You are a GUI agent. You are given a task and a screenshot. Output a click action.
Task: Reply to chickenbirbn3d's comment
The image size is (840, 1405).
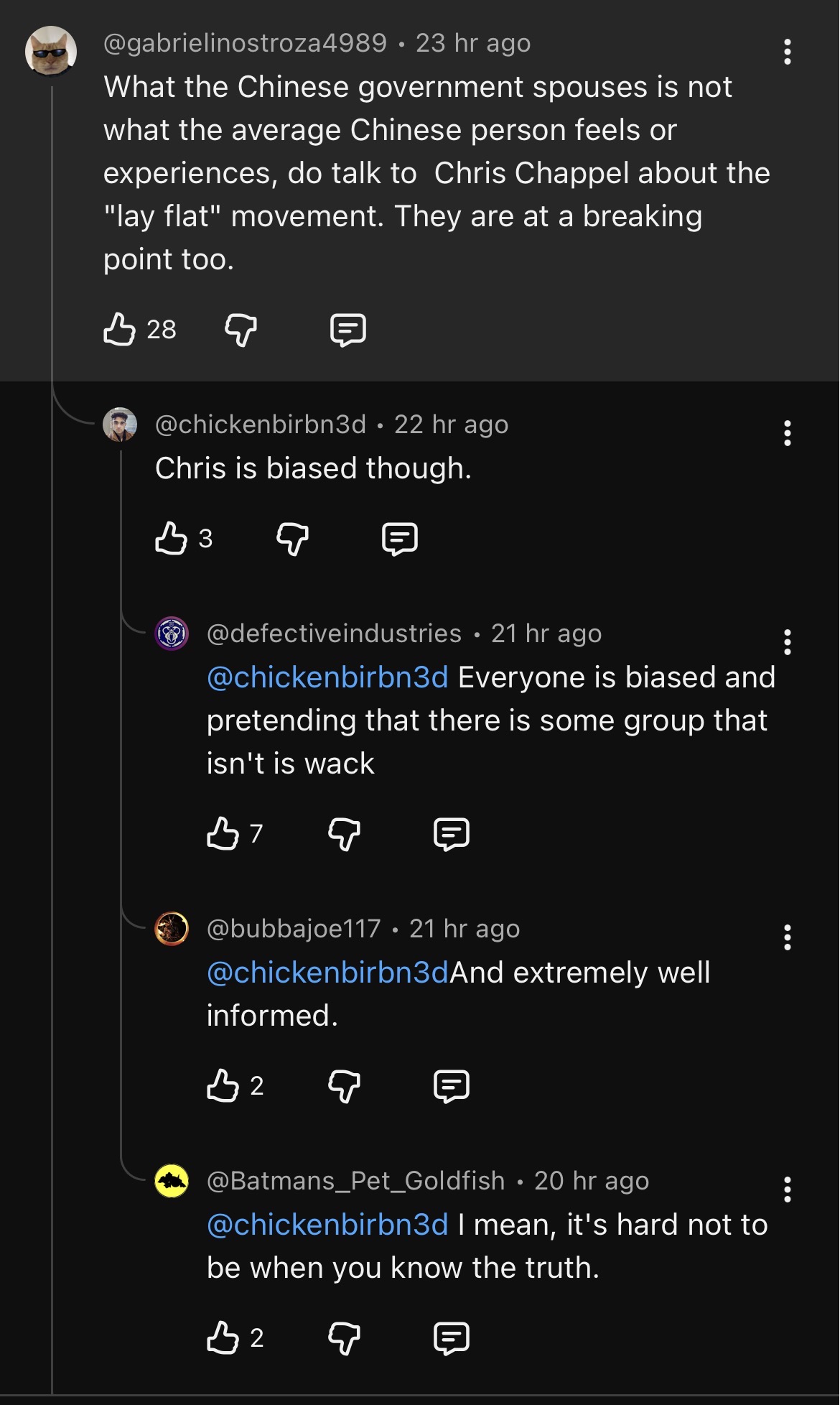coord(400,538)
